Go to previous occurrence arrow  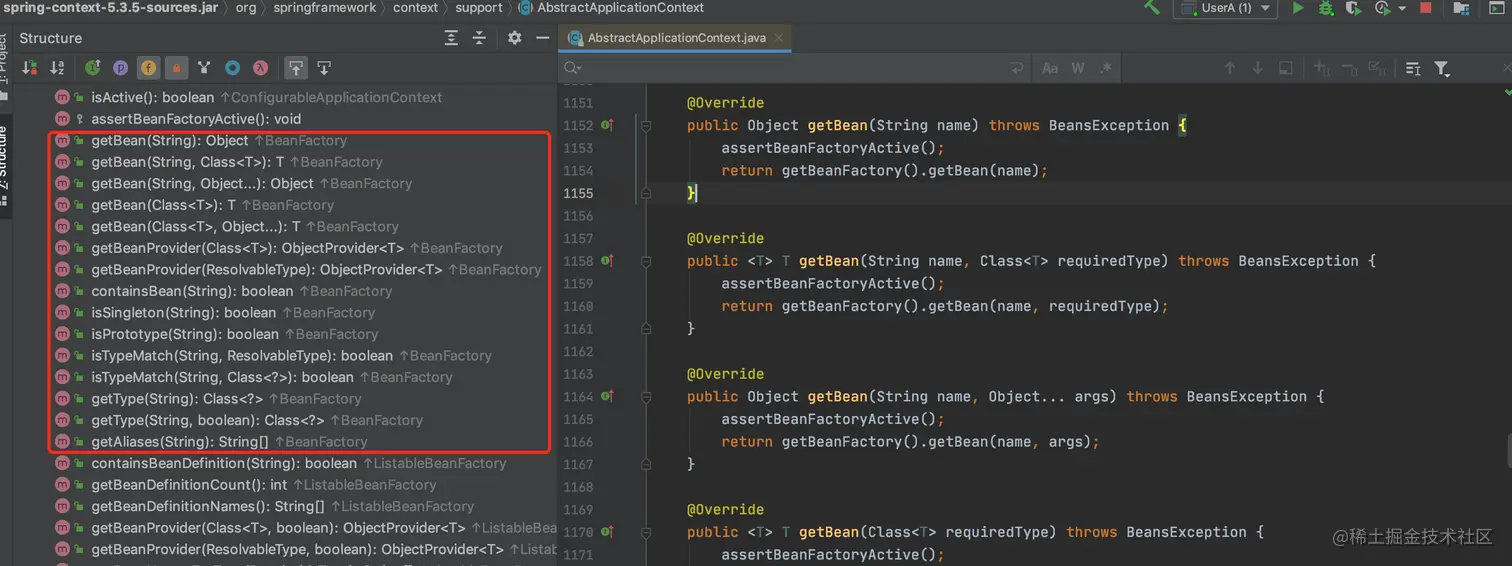1230,68
